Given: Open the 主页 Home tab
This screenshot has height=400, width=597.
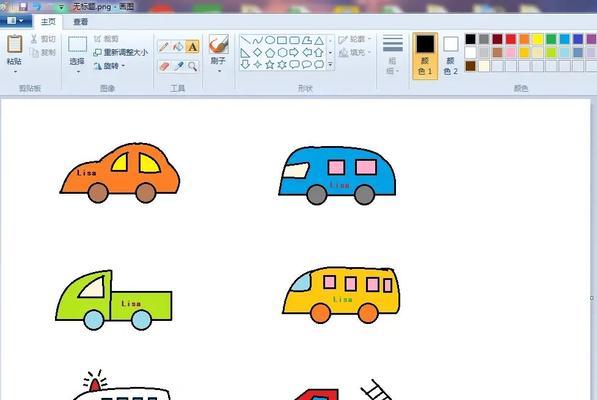Looking at the screenshot, I should 48,22.
